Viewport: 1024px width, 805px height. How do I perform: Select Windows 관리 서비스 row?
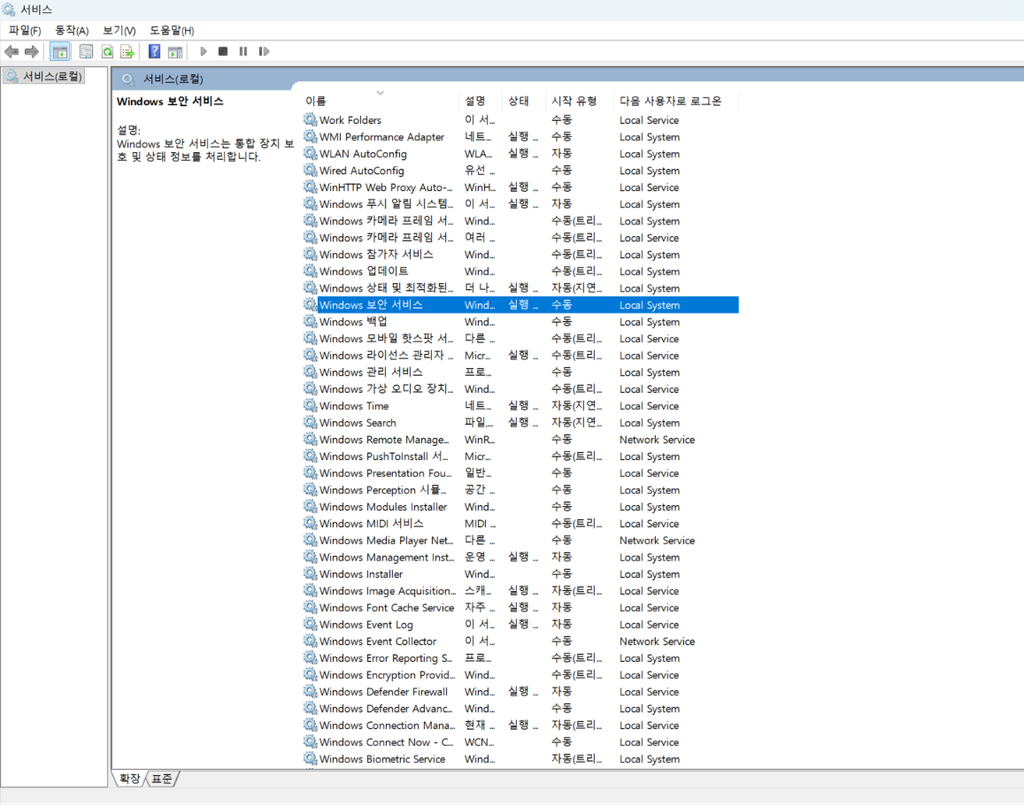coord(520,372)
